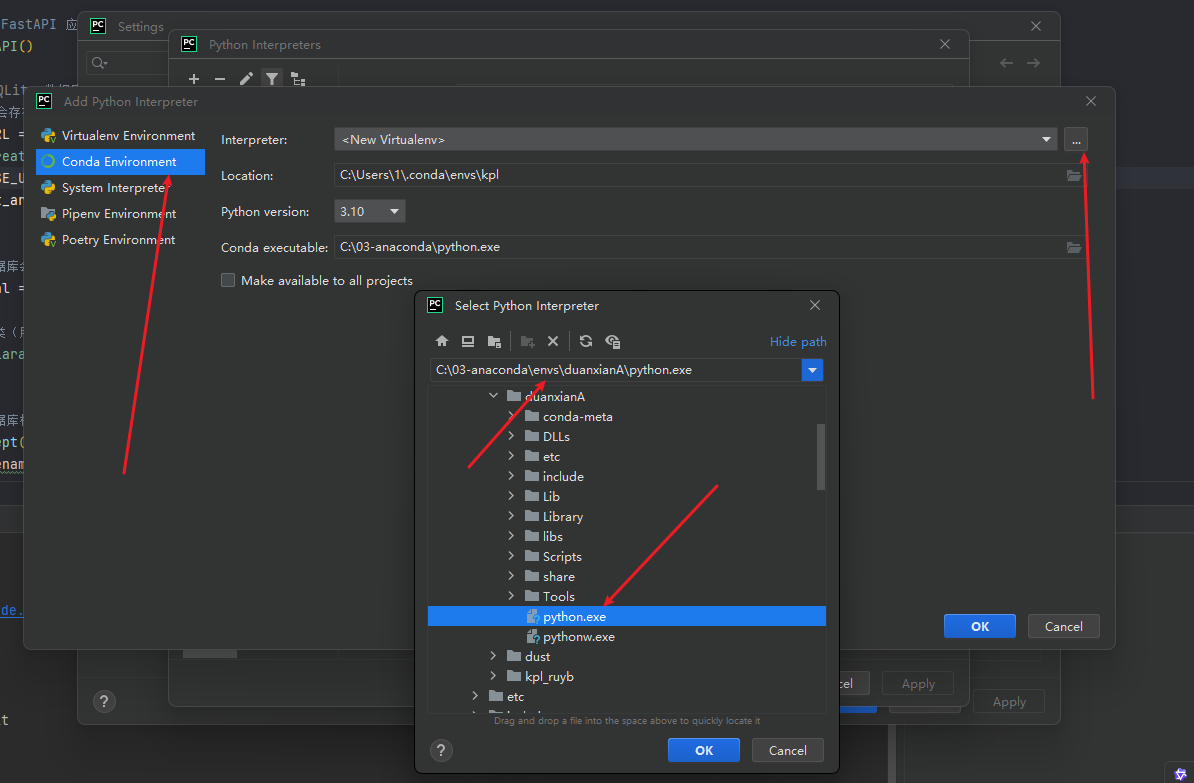
Task: Open the Interpreter dropdown showing New Virtualenv
Action: (x=695, y=139)
